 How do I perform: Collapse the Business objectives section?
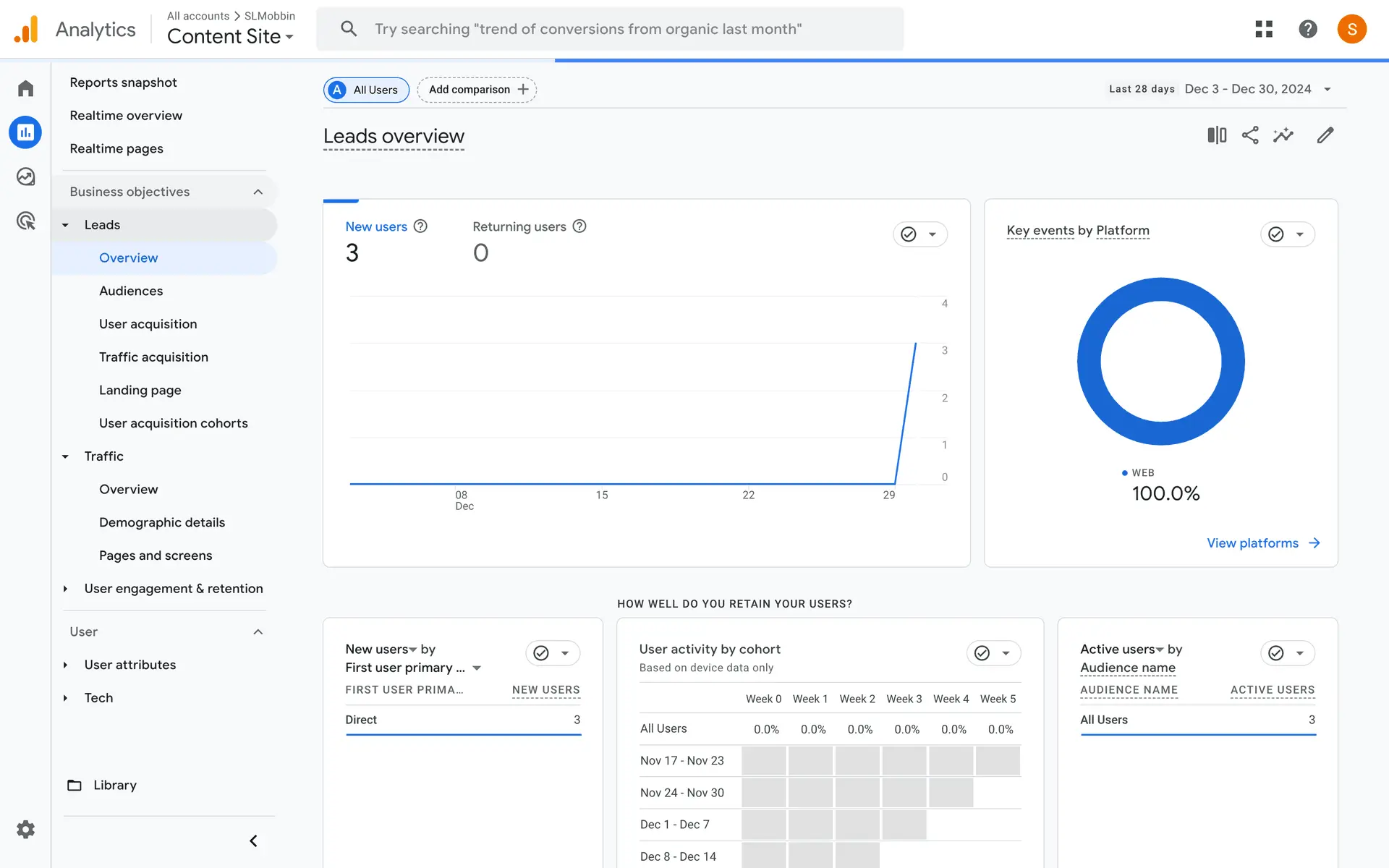[258, 192]
